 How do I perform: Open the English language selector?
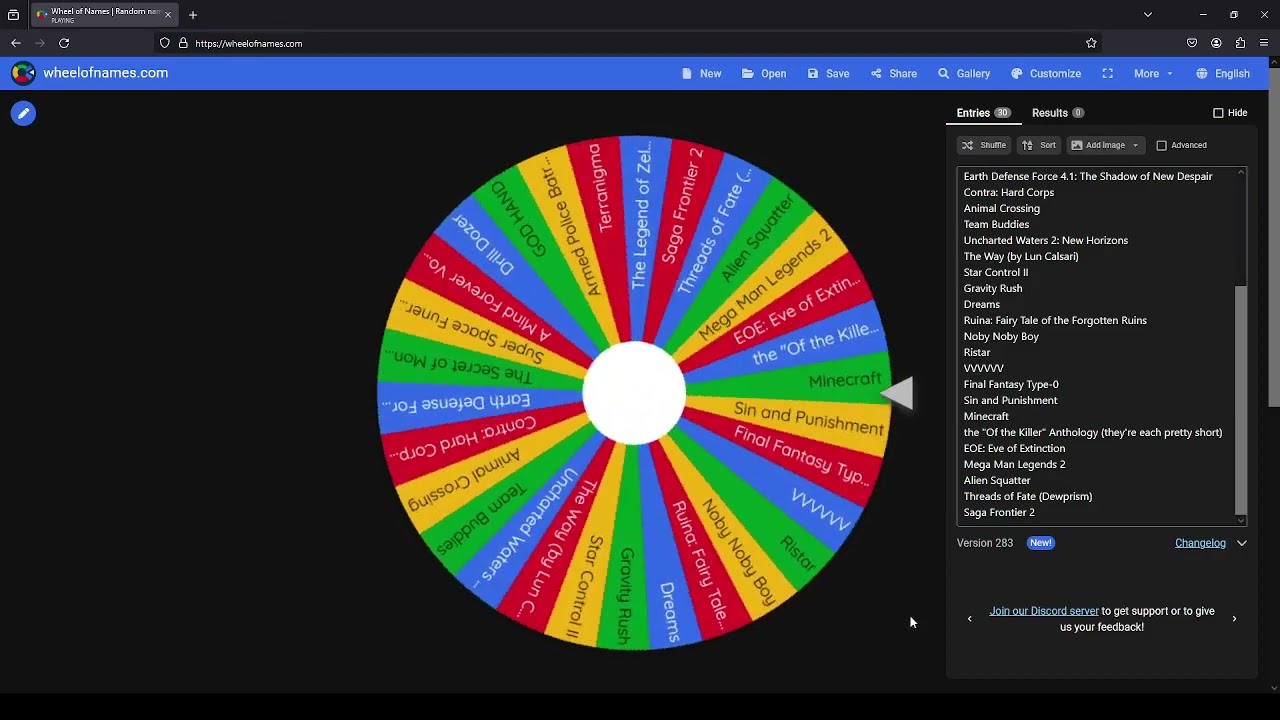point(1223,73)
